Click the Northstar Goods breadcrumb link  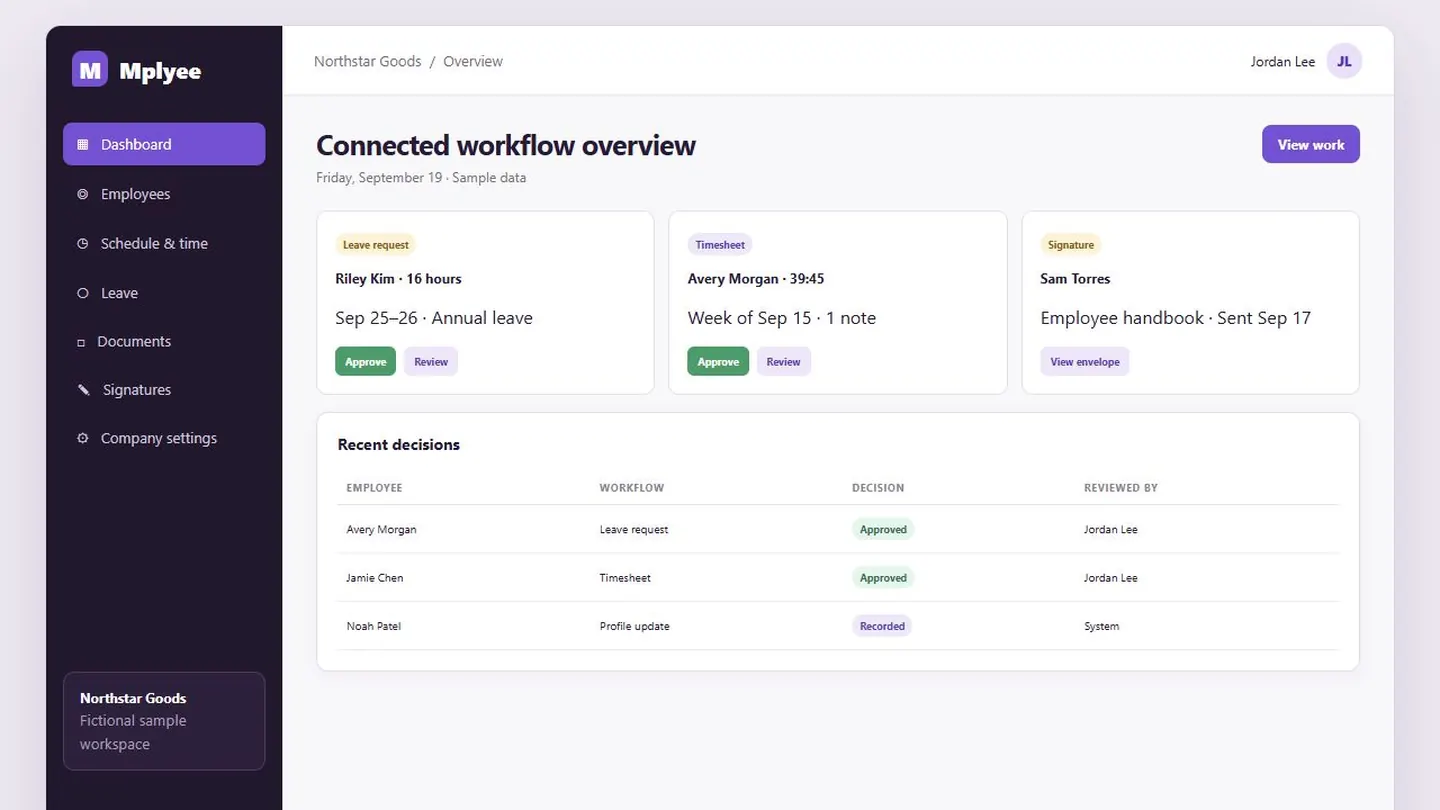point(367,61)
